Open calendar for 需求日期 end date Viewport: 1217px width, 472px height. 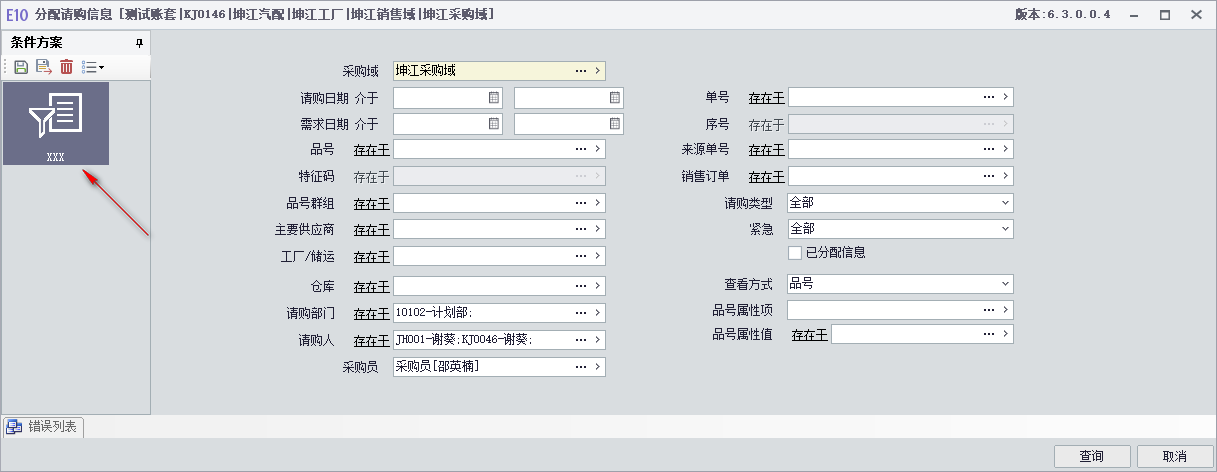click(x=615, y=124)
